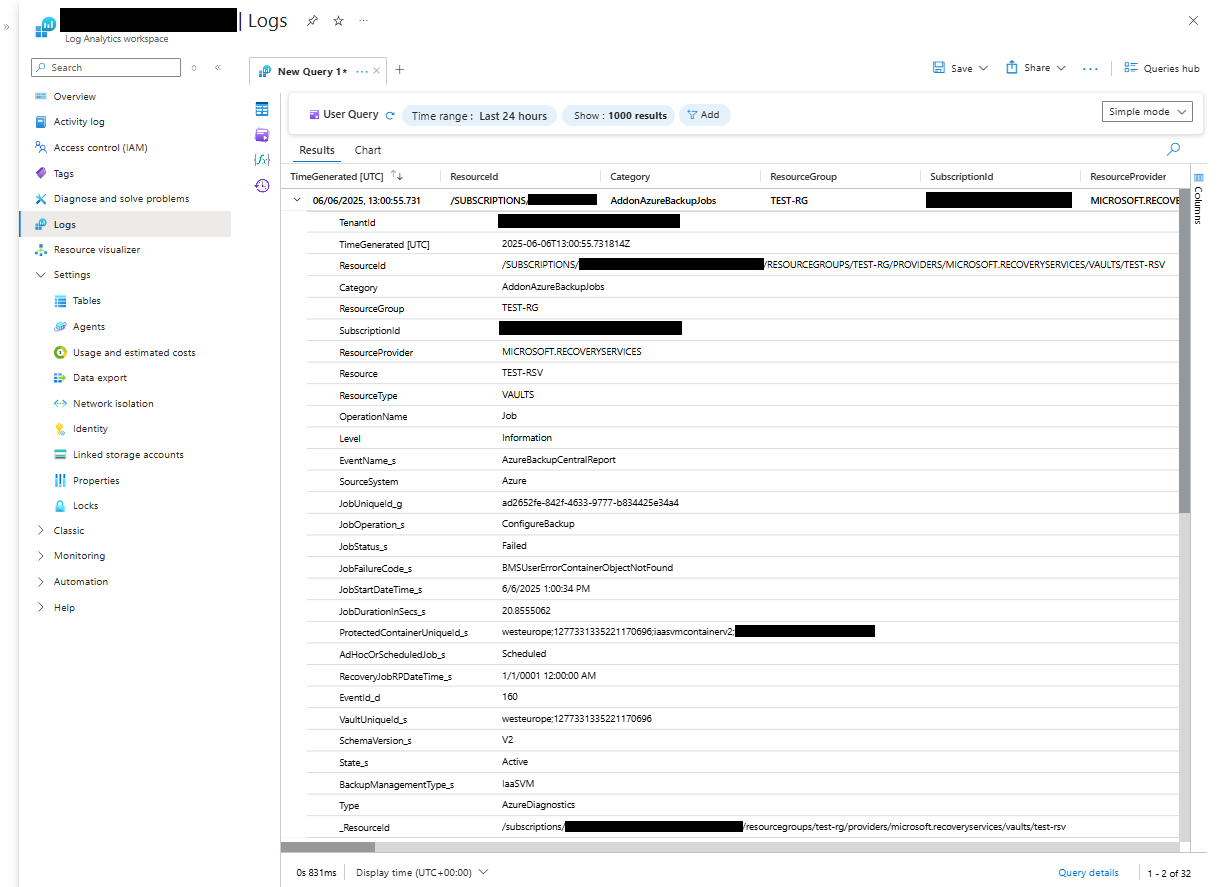Click the Category column header

point(630,177)
